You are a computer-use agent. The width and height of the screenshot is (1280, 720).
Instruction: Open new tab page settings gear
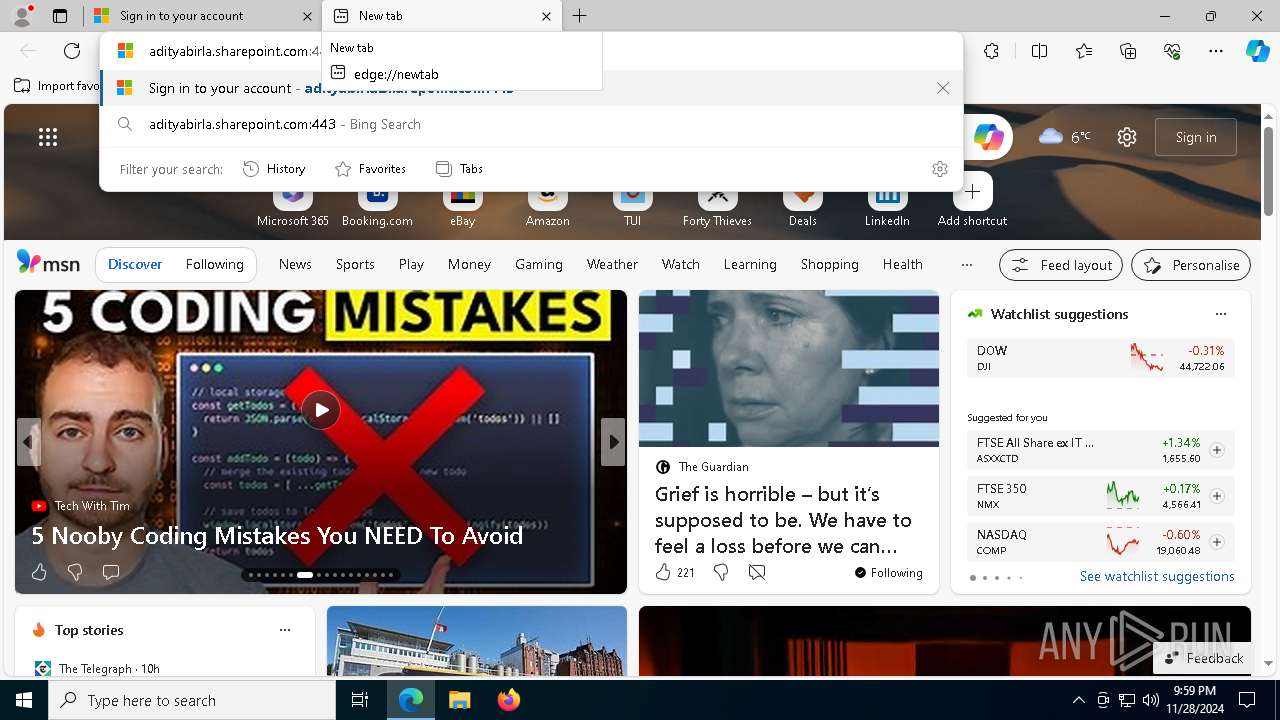[x=1127, y=137]
